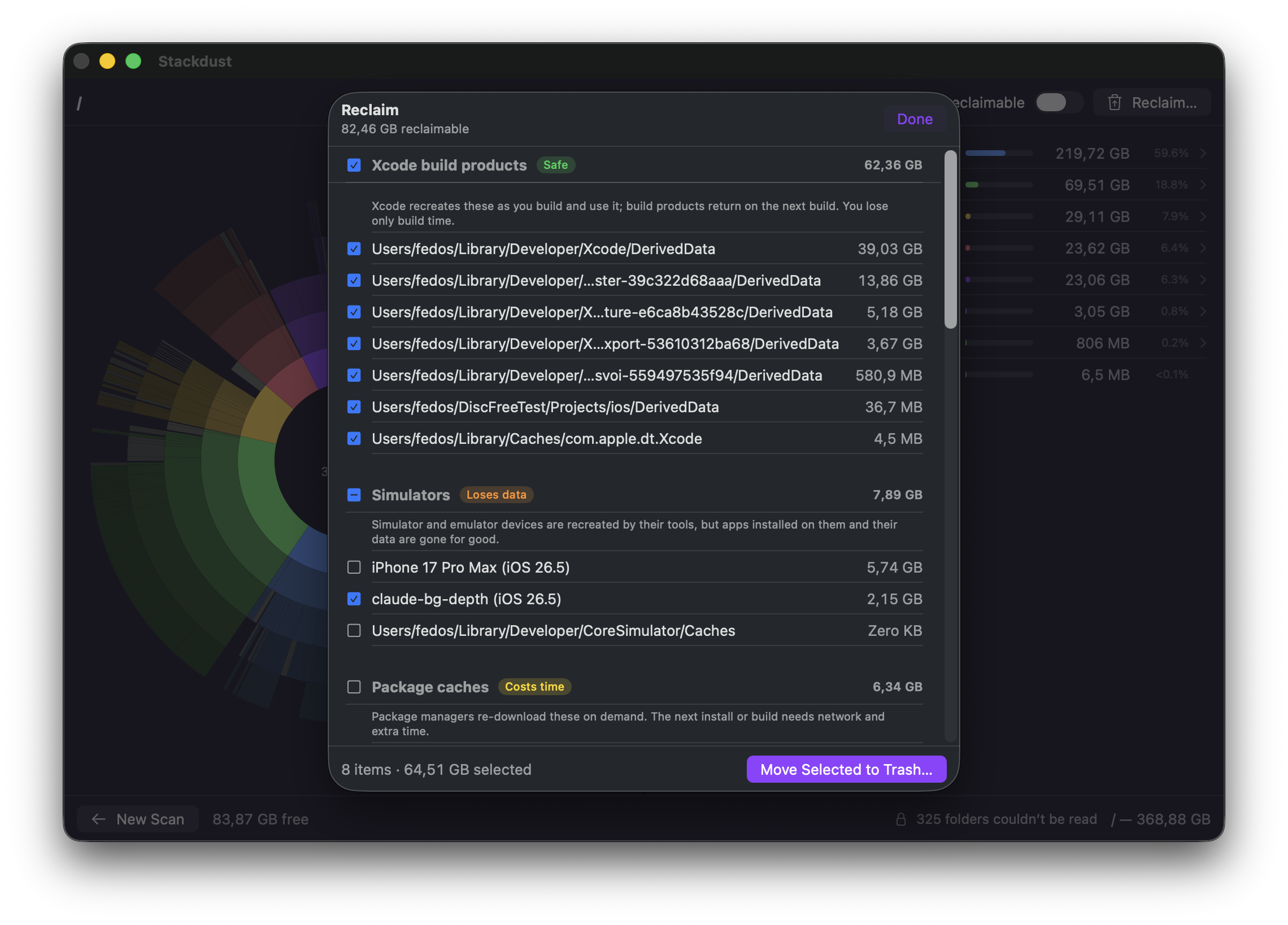Click the trash icon on Reclaim button

1114,103
